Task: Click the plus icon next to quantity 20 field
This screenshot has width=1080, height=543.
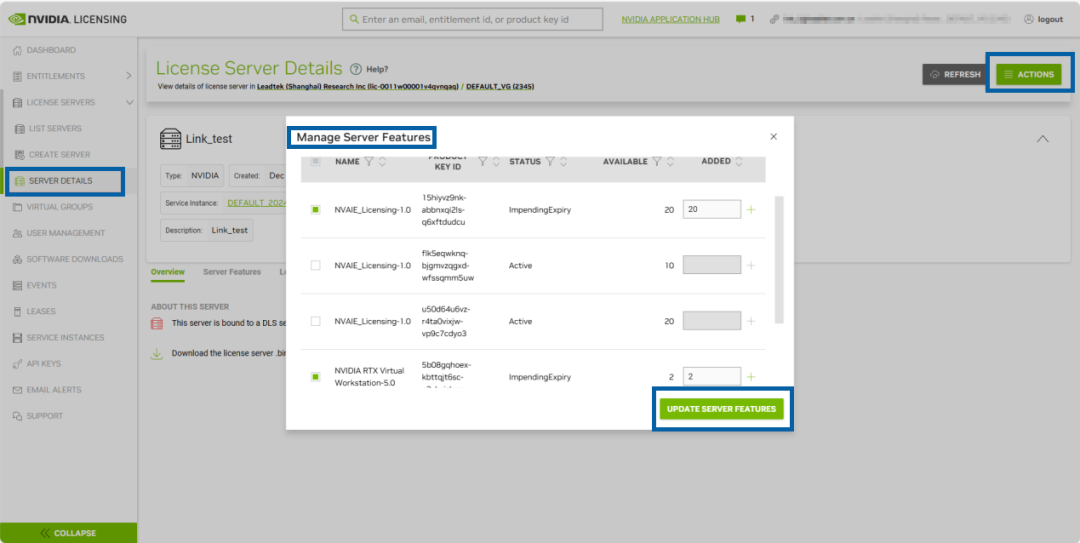Action: (751, 209)
